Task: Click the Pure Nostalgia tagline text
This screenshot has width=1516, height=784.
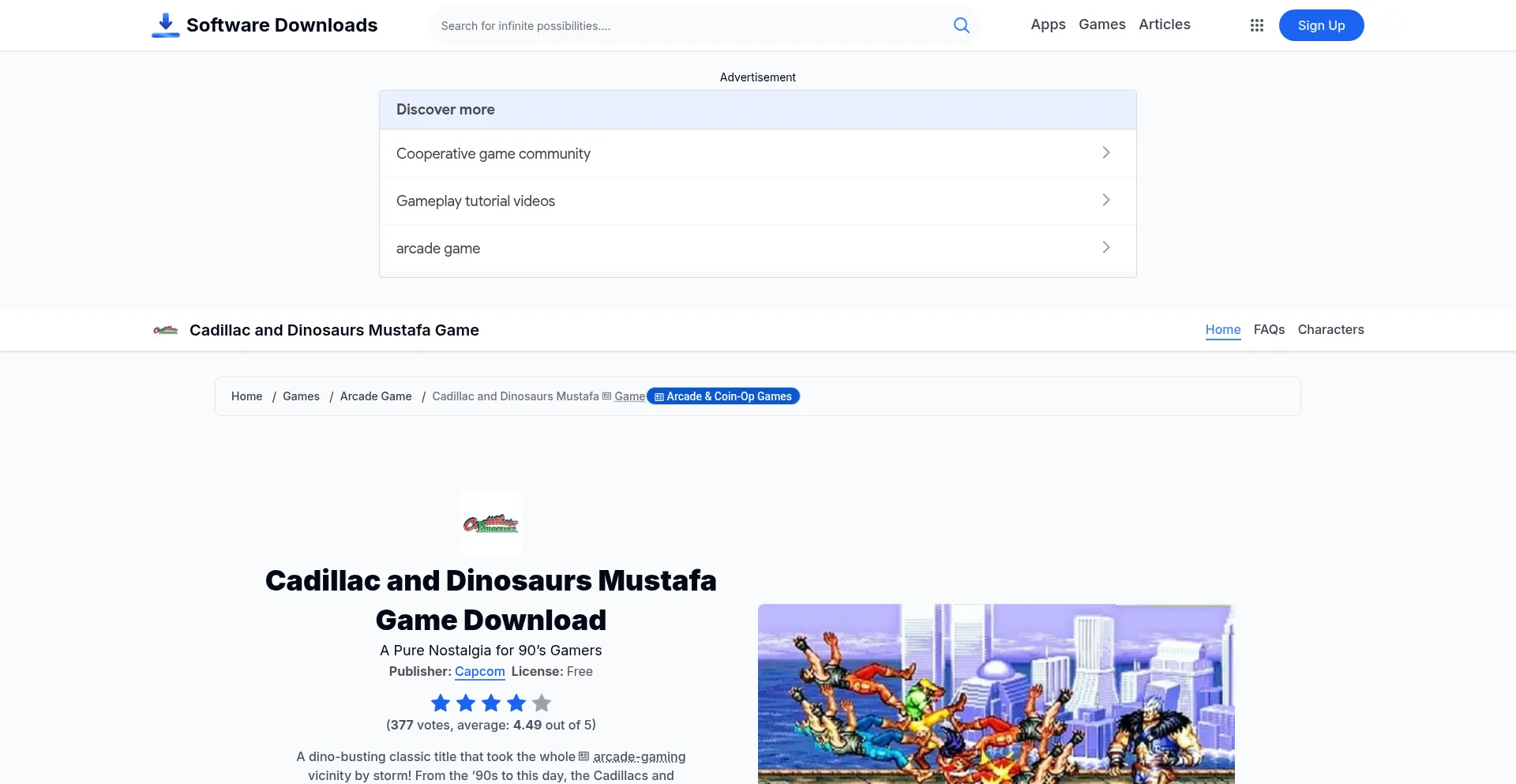Action: tap(490, 651)
